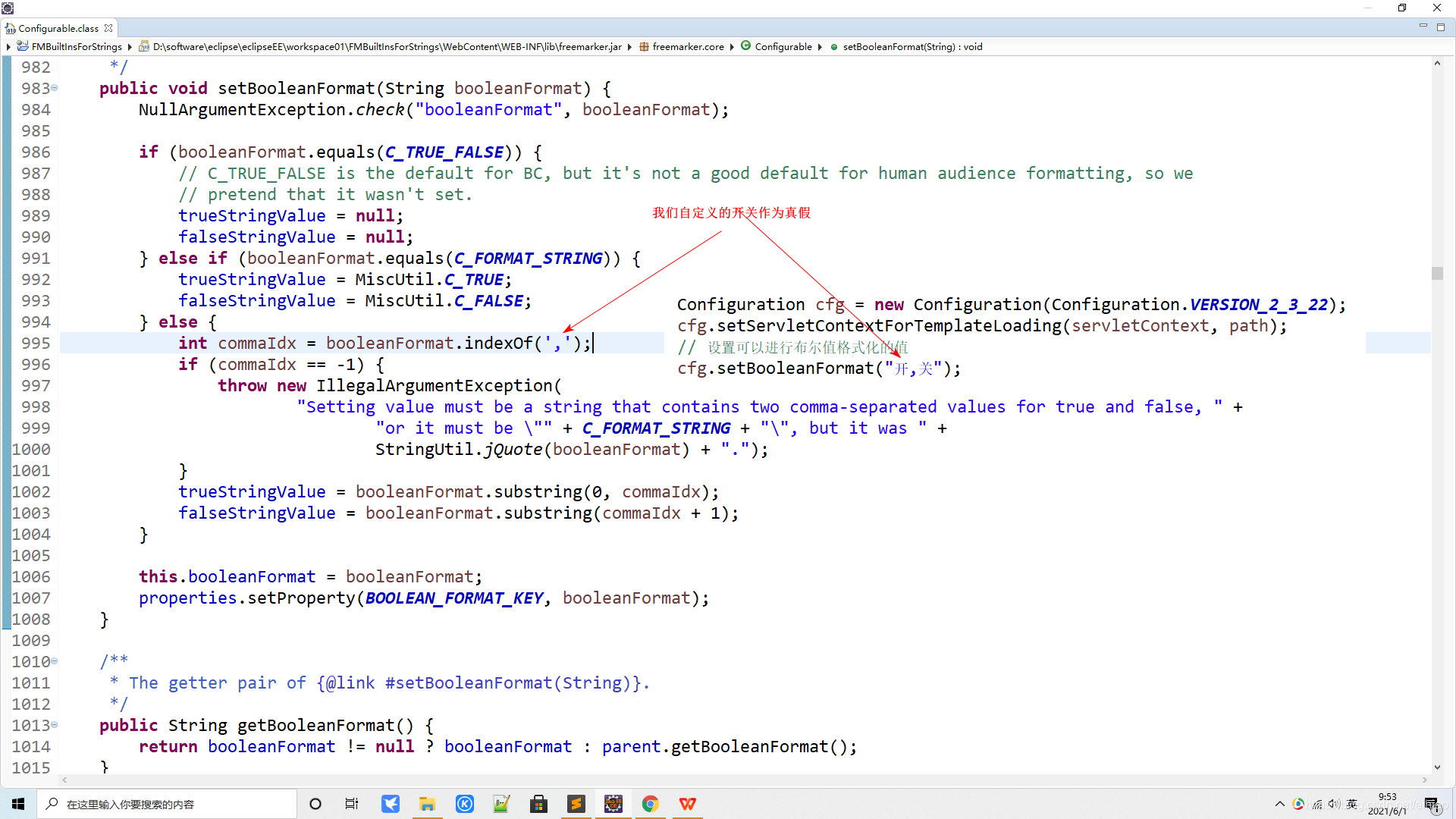Click FMBuiltInsForStrings project in breadcrumb
This screenshot has height=819, width=1456.
(76, 46)
